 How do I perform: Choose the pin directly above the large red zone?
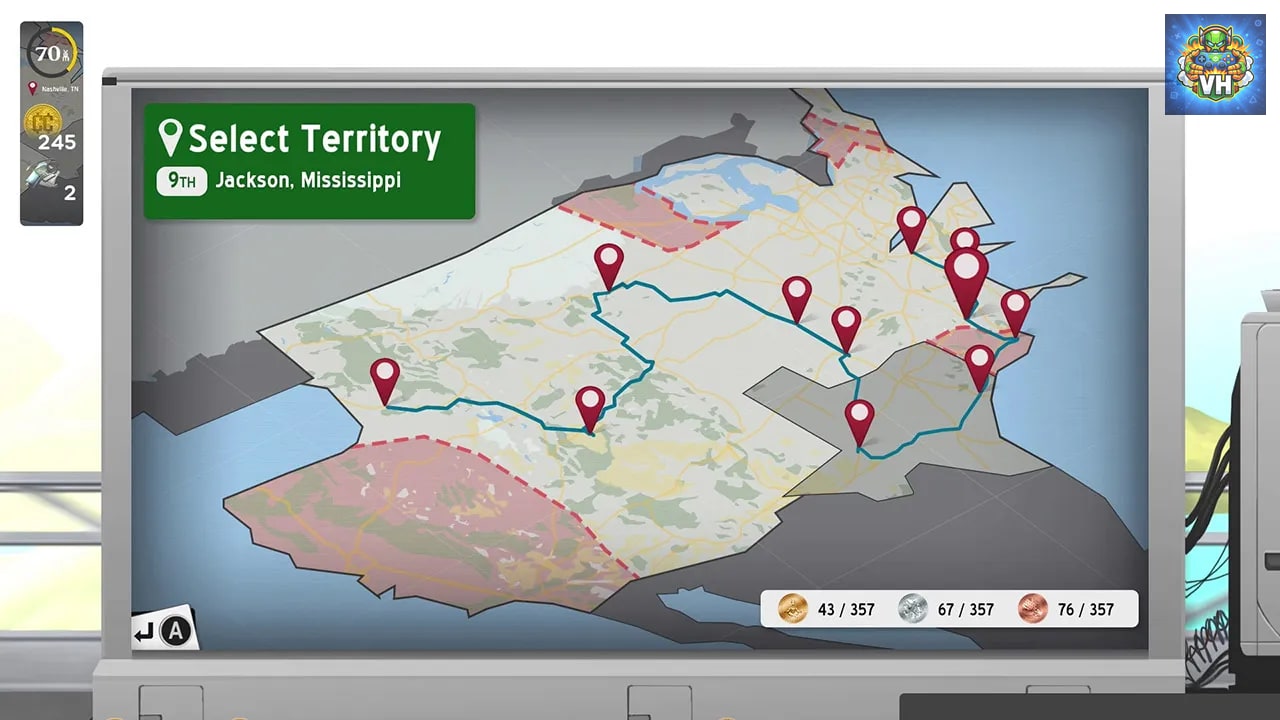point(590,409)
